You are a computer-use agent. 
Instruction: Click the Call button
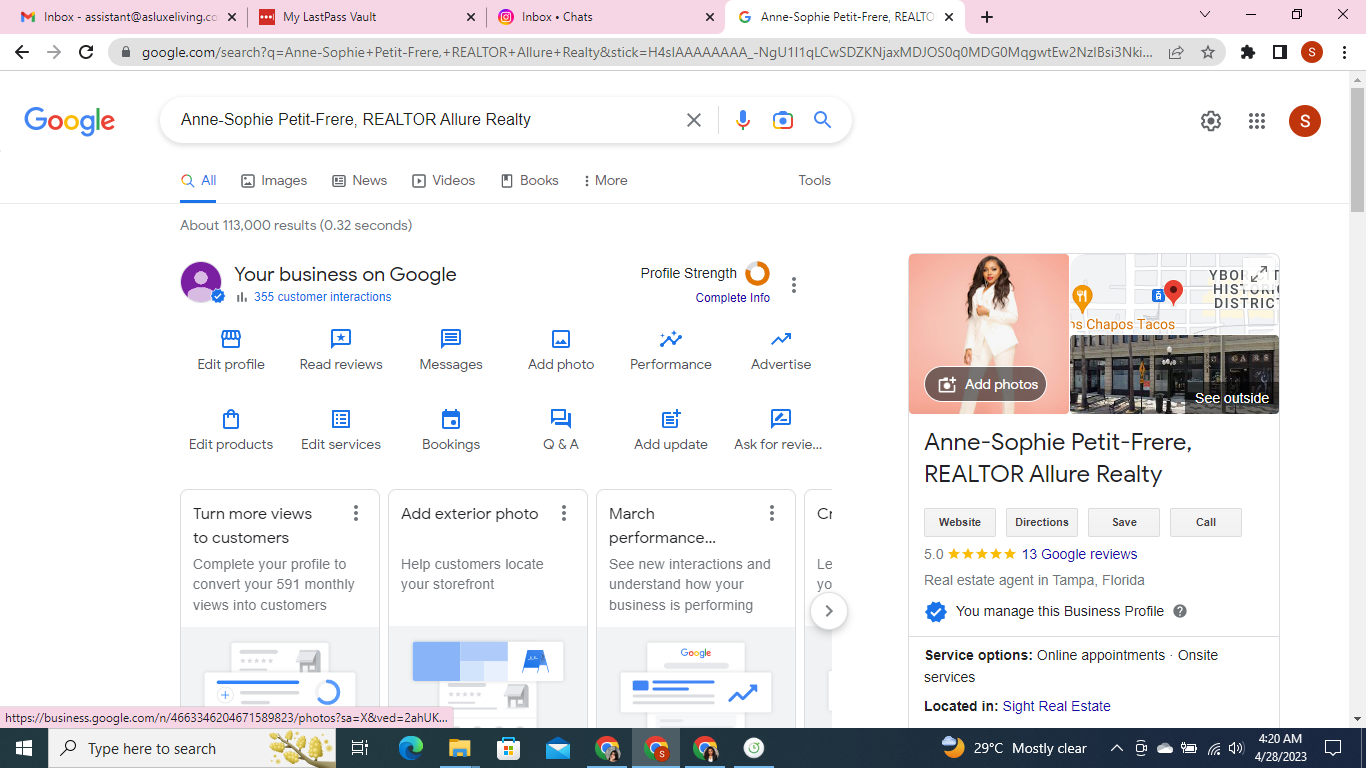click(1206, 522)
